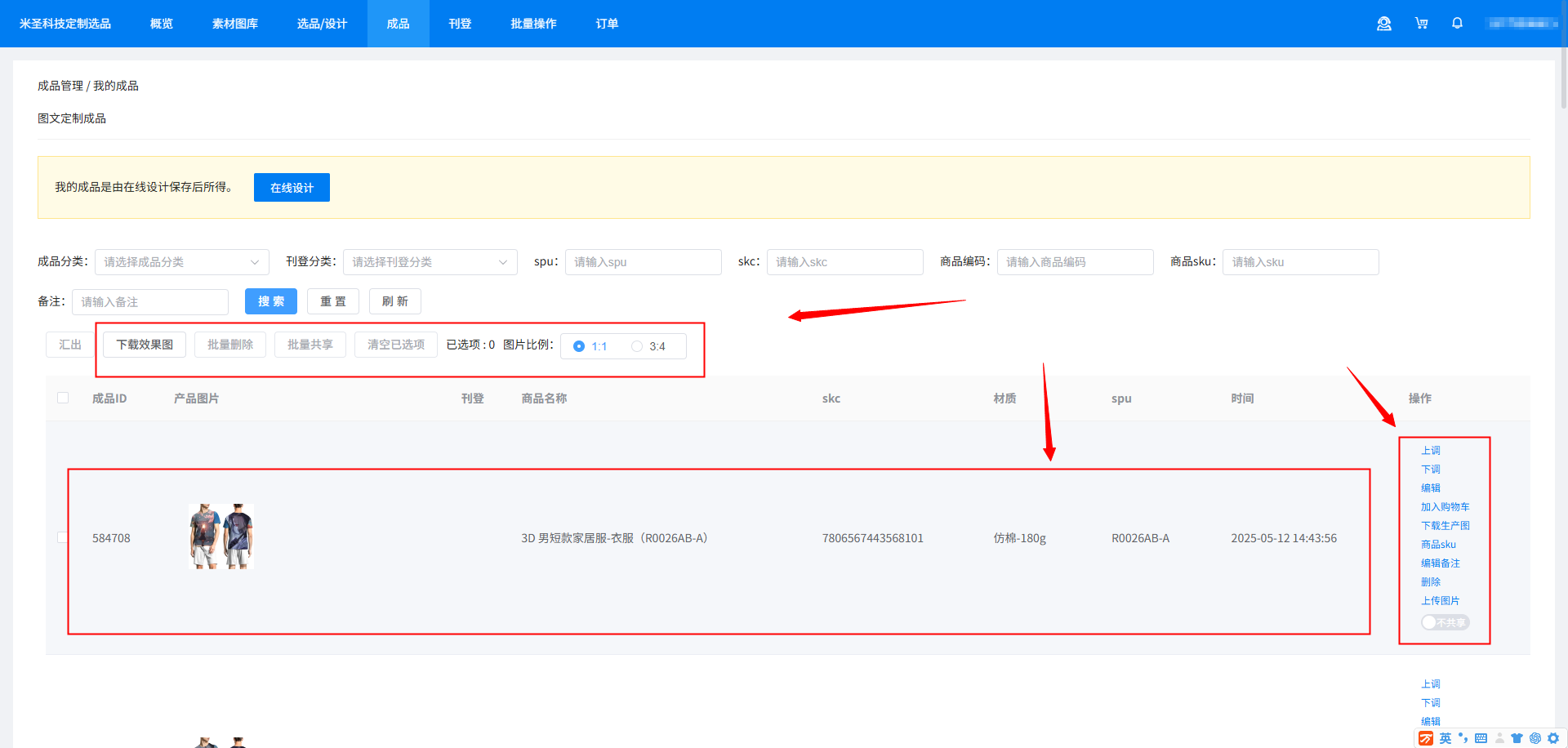Click the spu search input field
This screenshot has height=748, width=1568.
(x=643, y=262)
